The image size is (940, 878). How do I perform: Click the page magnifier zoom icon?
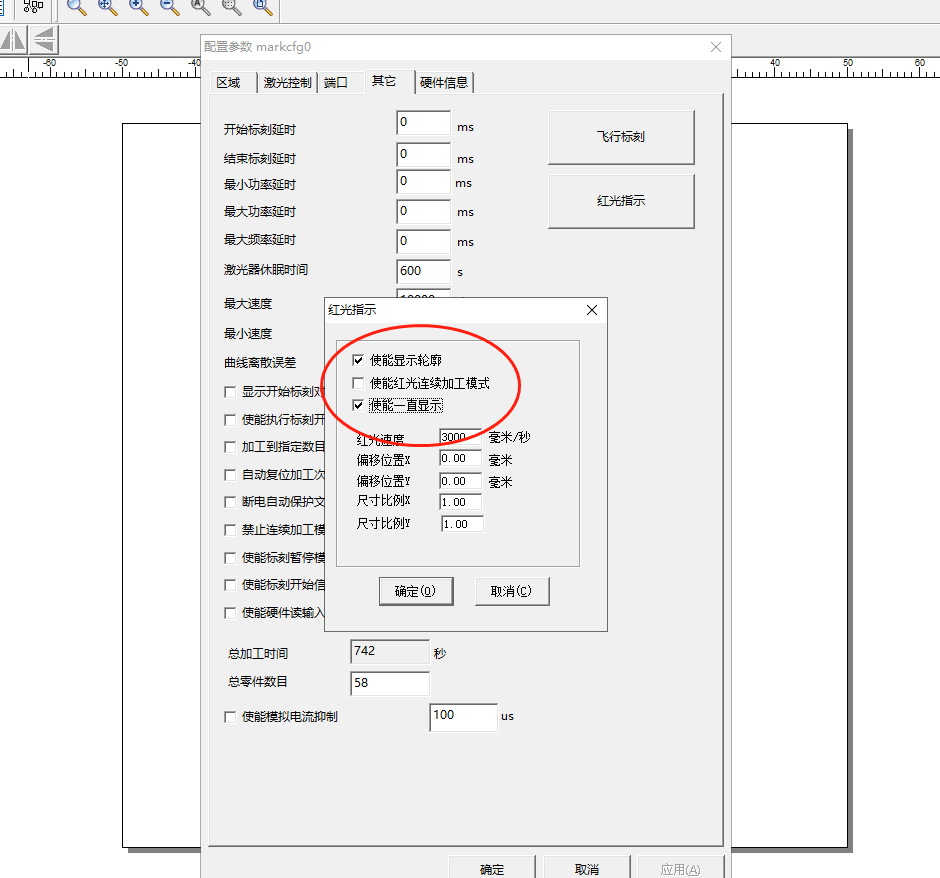click(263, 7)
